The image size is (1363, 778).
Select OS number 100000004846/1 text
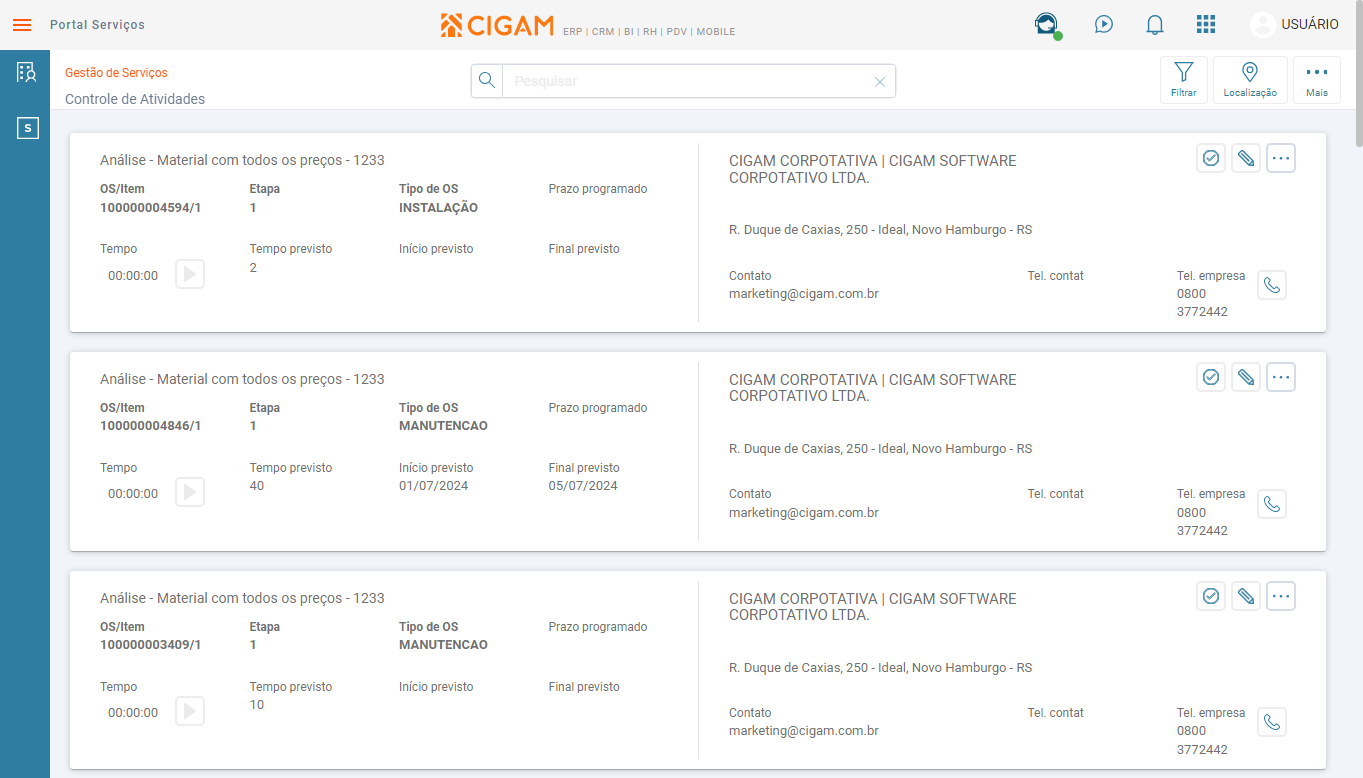[151, 426]
